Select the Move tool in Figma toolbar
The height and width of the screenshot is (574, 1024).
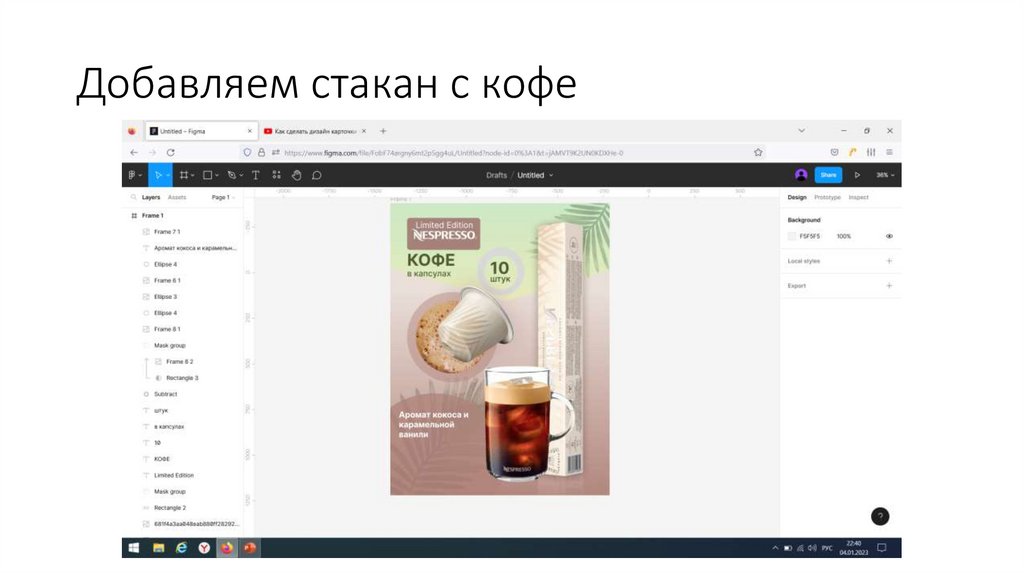158,175
